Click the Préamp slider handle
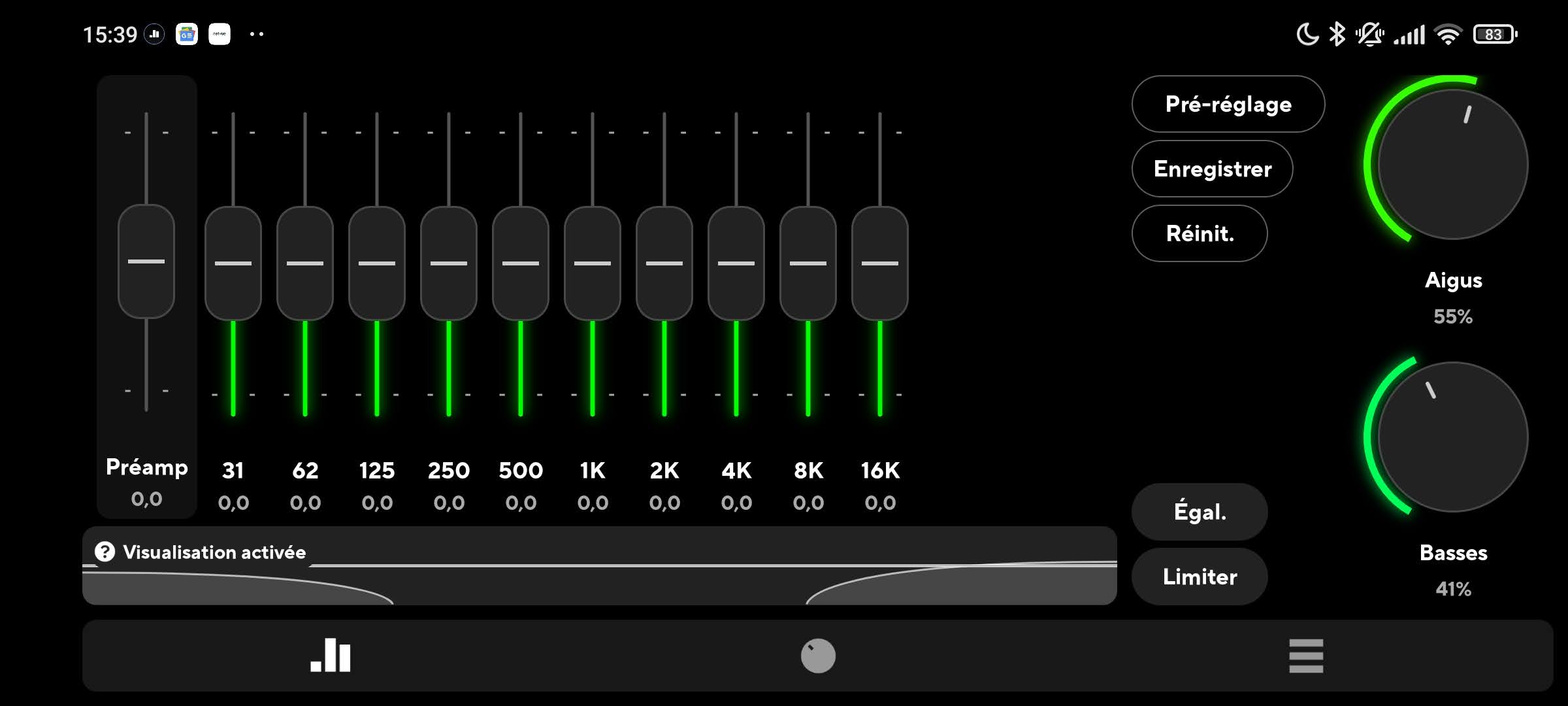Image resolution: width=1568 pixels, height=706 pixels. coord(146,261)
